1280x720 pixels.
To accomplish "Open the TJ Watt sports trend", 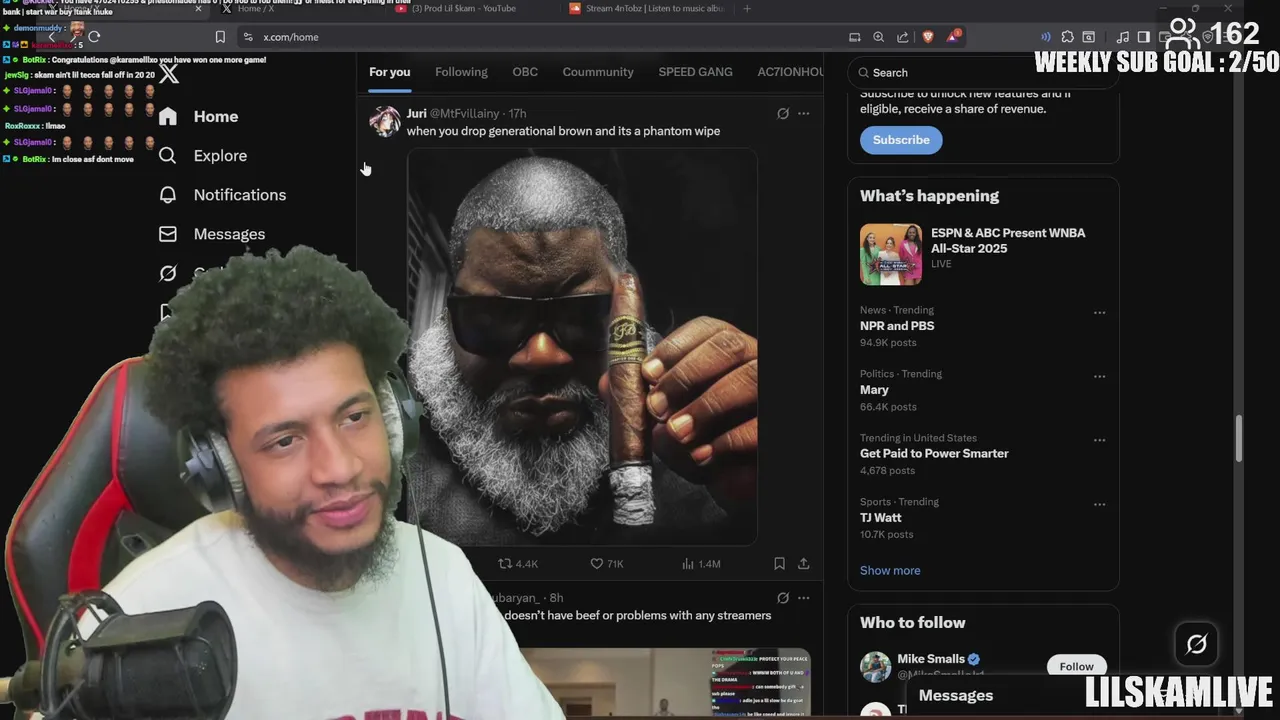I will point(881,517).
